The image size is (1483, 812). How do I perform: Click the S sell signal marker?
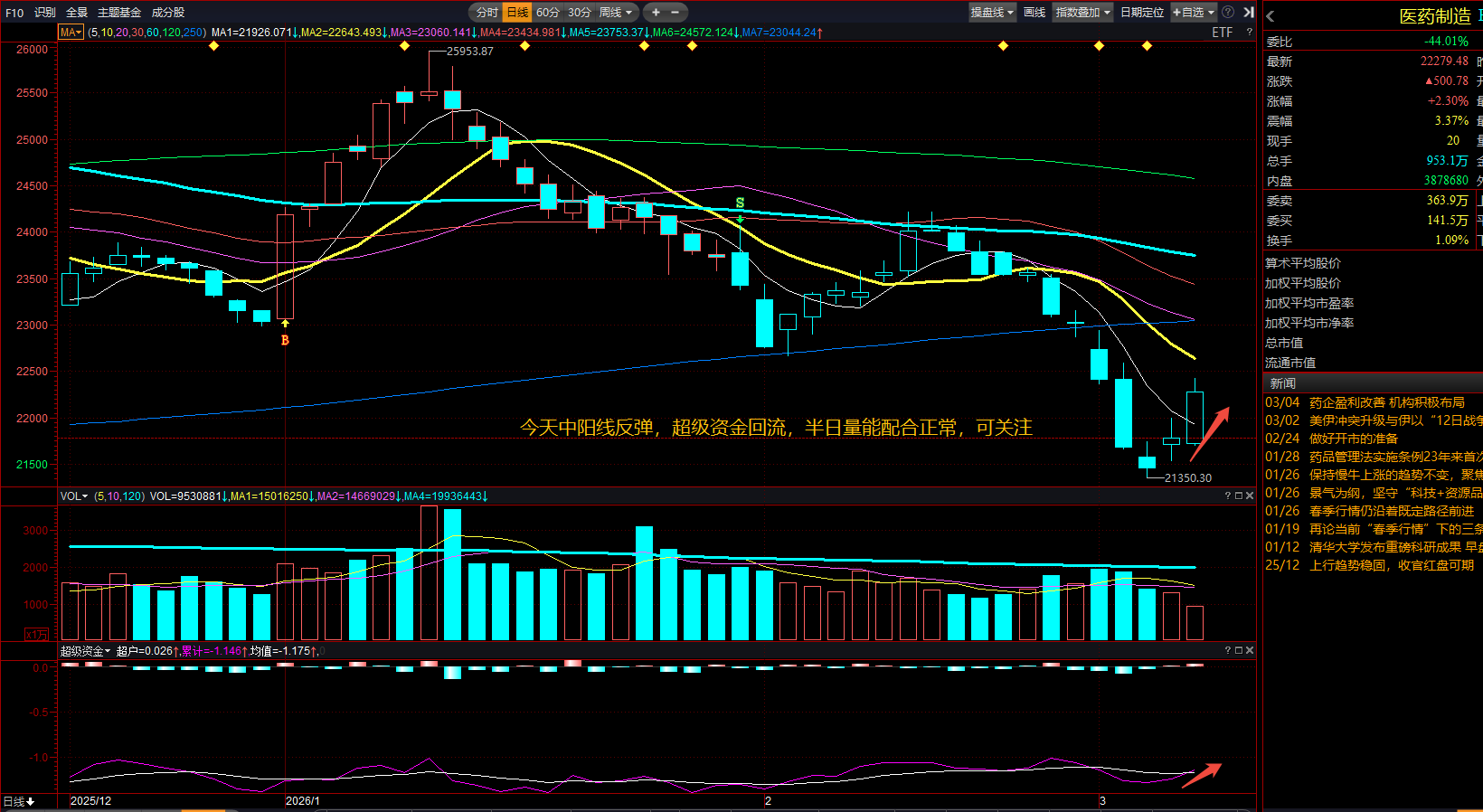pyautogui.click(x=740, y=203)
